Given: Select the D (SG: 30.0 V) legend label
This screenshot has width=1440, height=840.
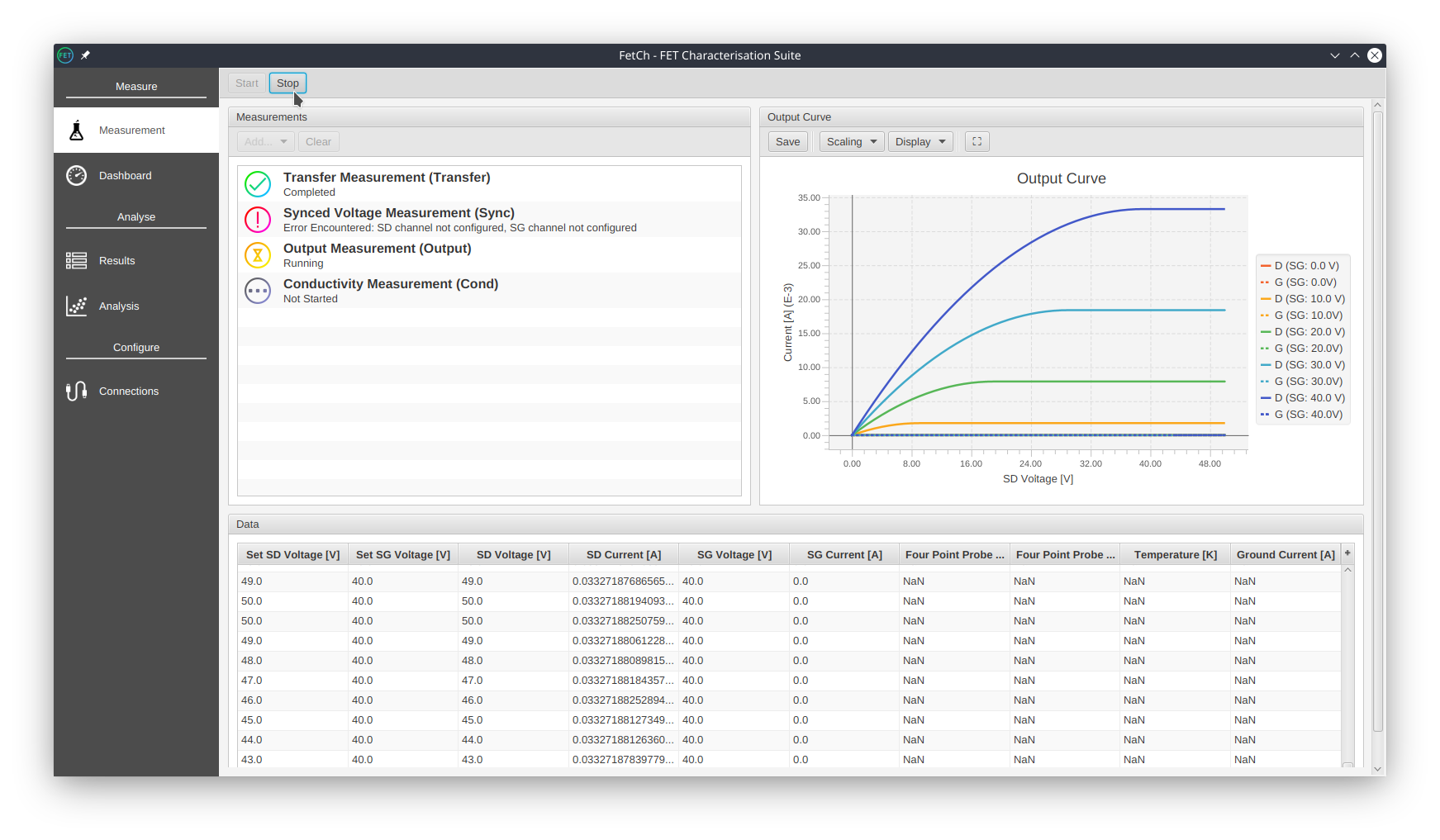Looking at the screenshot, I should (x=1310, y=365).
